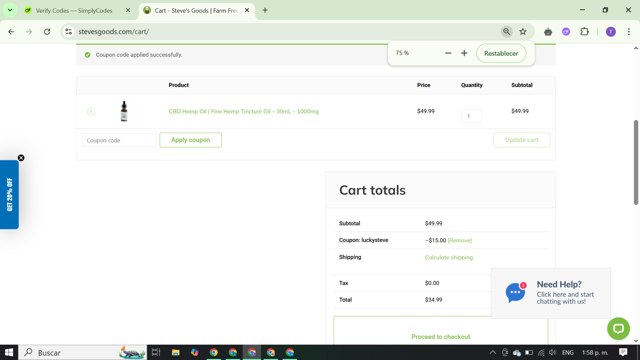This screenshot has width=640, height=360.
Task: Open CBD Hemp Oil Fine Hemp Tincture link
Action: coord(244,111)
